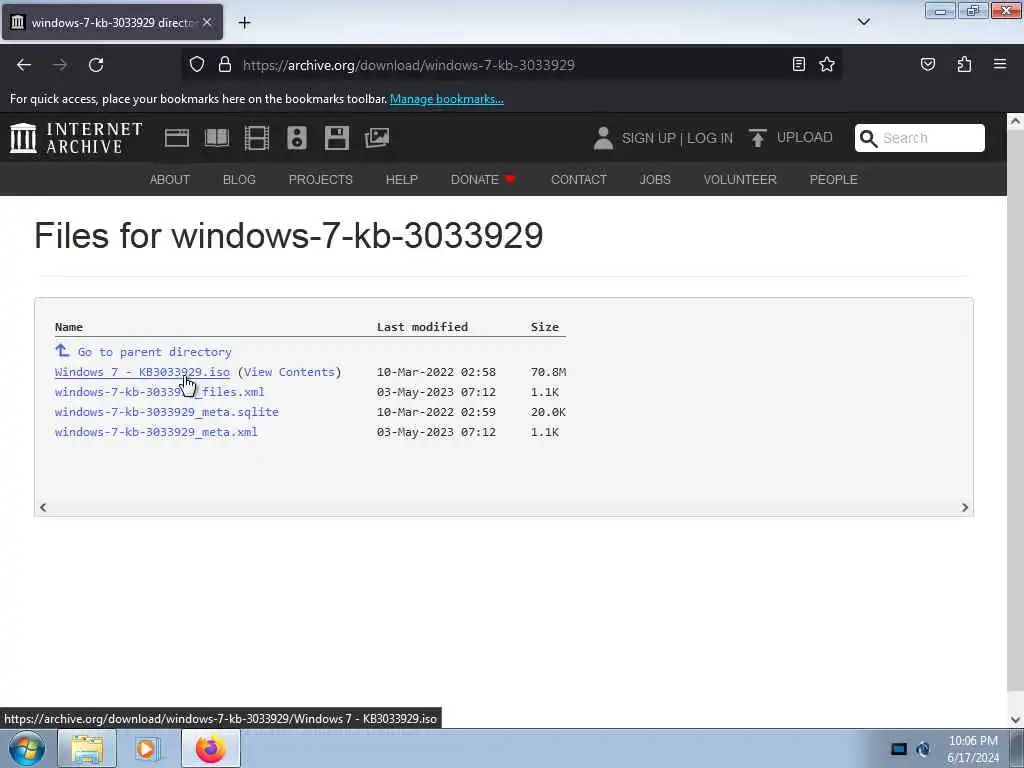
Task: Open the CONTACT menu item
Action: pos(579,180)
